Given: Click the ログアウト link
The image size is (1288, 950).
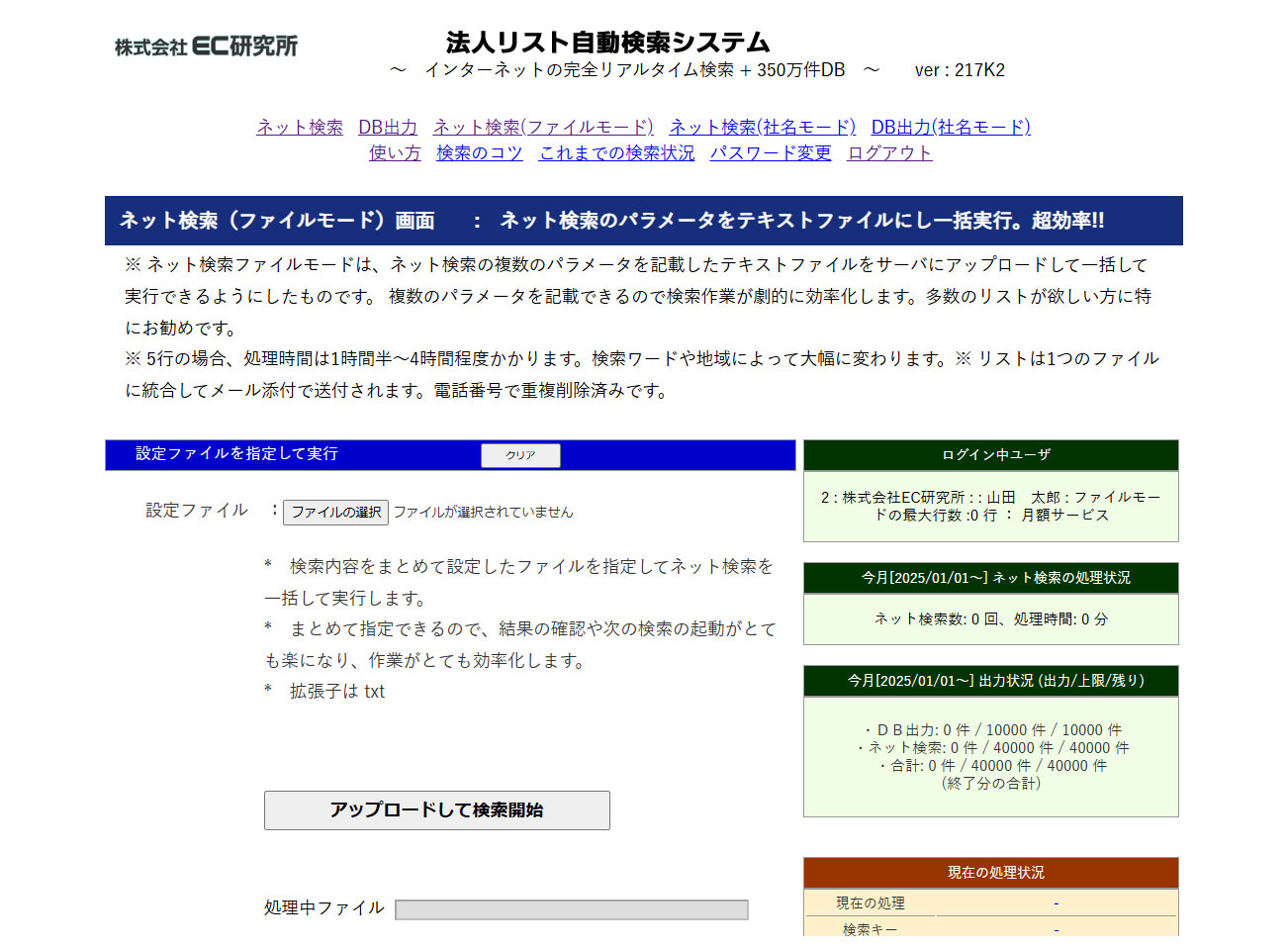Looking at the screenshot, I should [x=889, y=152].
